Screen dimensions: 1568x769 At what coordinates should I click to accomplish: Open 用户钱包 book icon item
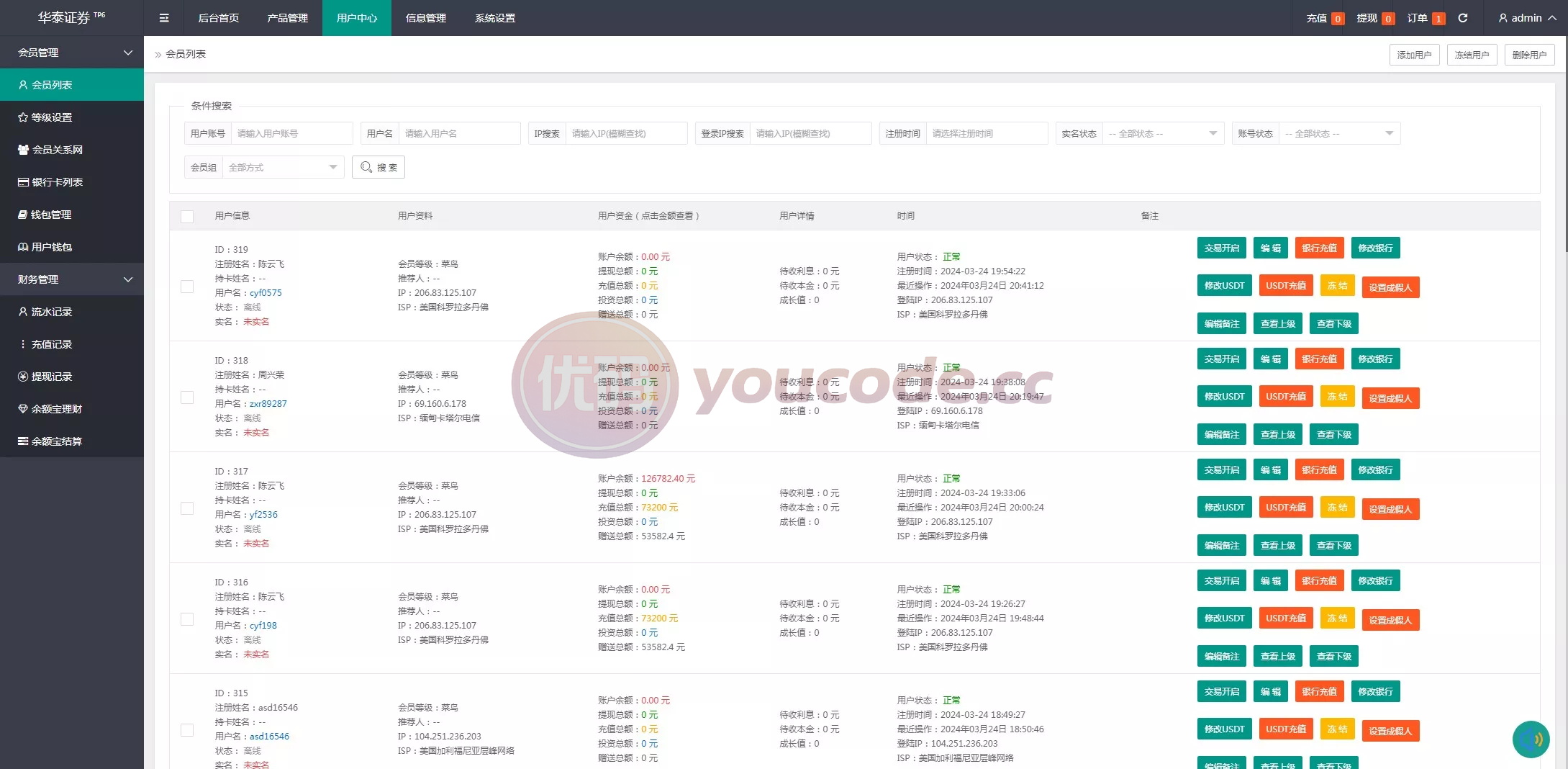point(23,247)
